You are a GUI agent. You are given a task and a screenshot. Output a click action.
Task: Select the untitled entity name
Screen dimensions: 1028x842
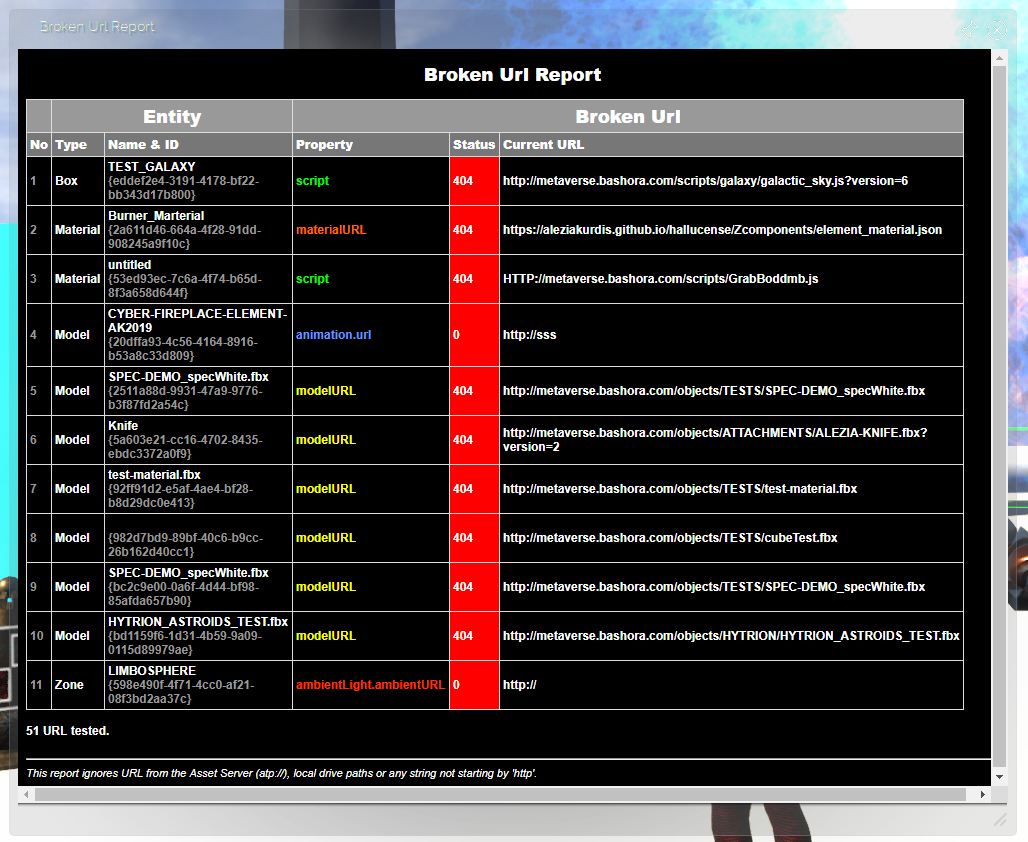coord(129,265)
